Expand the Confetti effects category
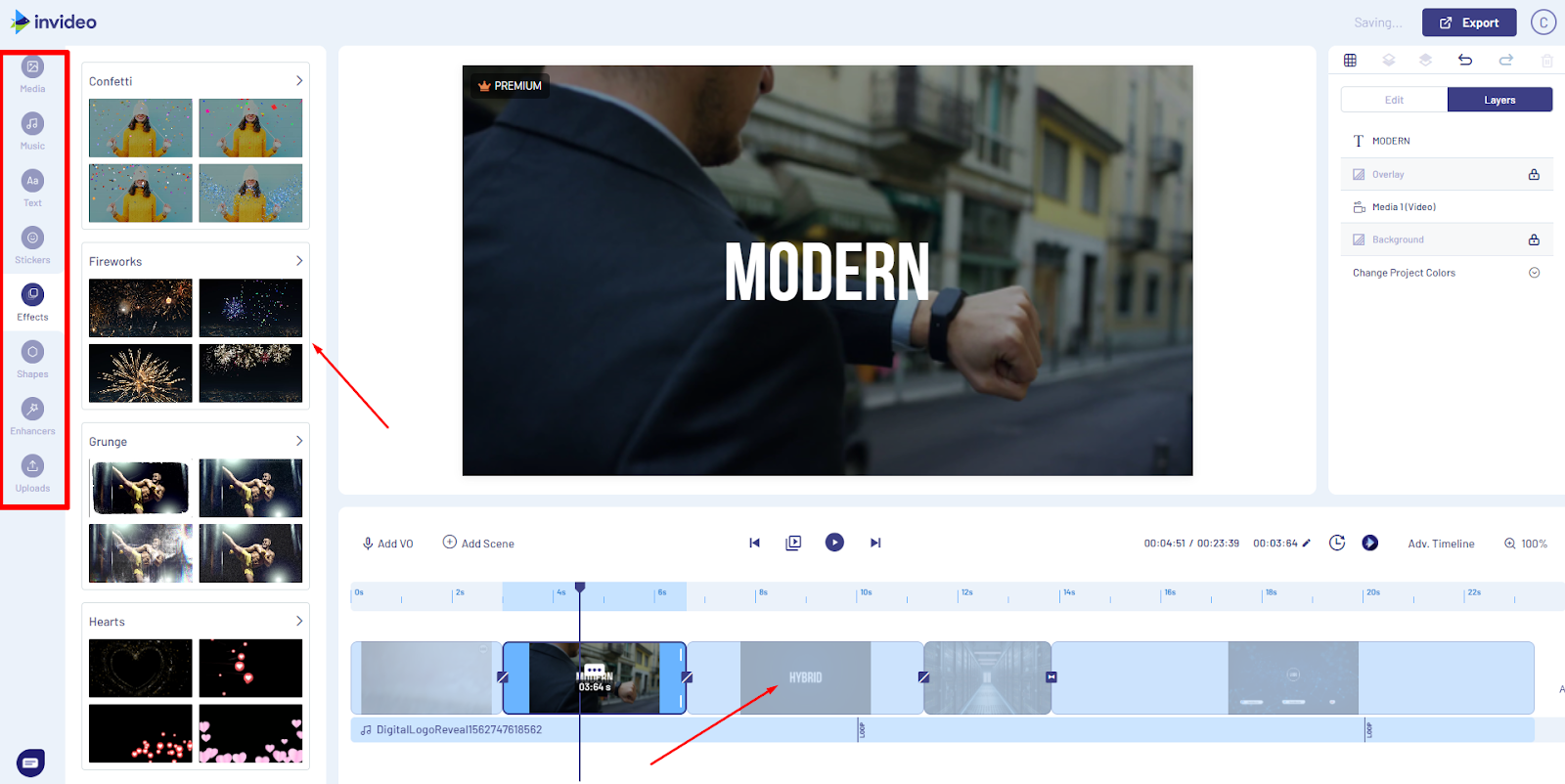Viewport: 1565px width, 784px height. (x=299, y=81)
